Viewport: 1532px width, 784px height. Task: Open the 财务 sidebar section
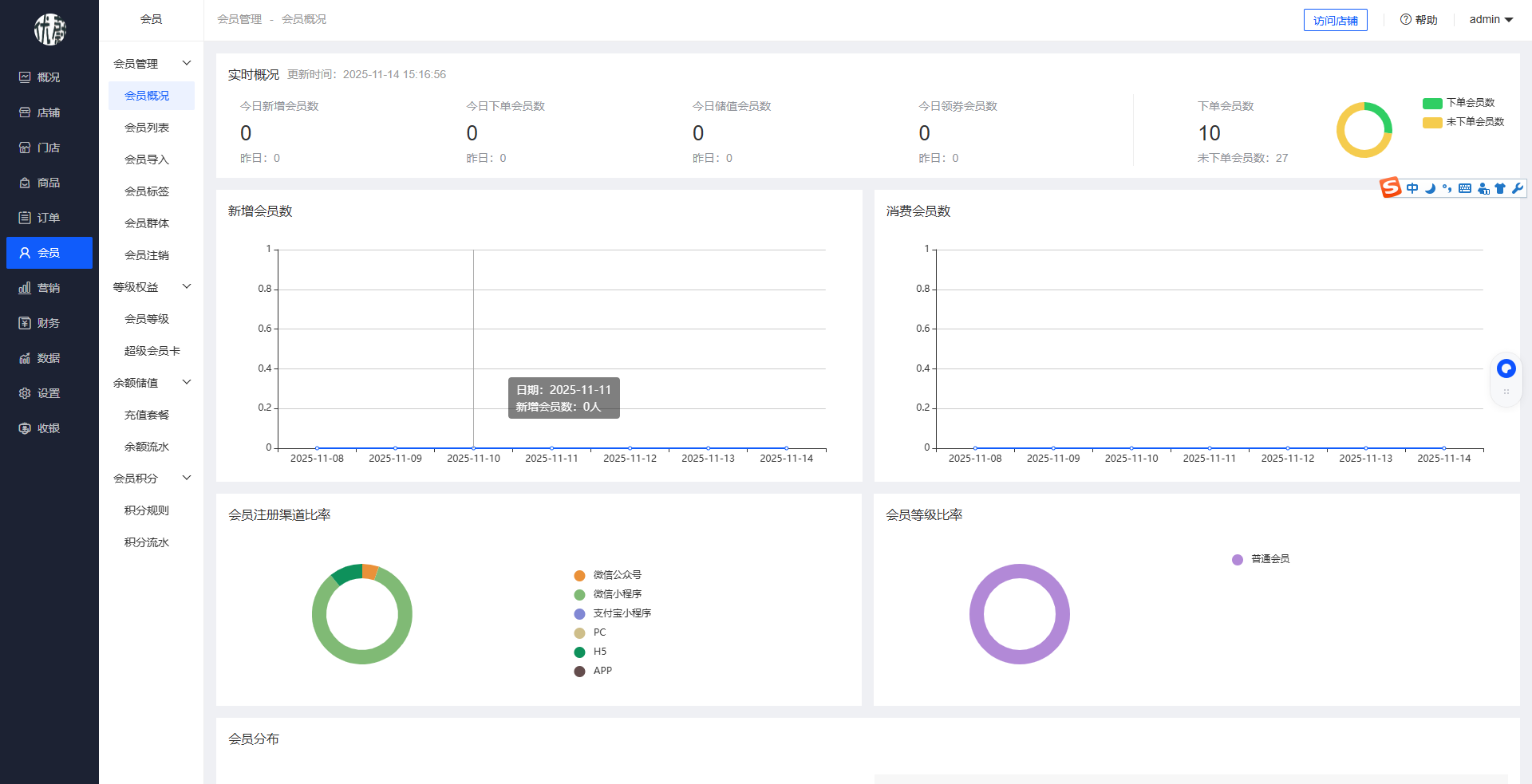pyautogui.click(x=48, y=323)
